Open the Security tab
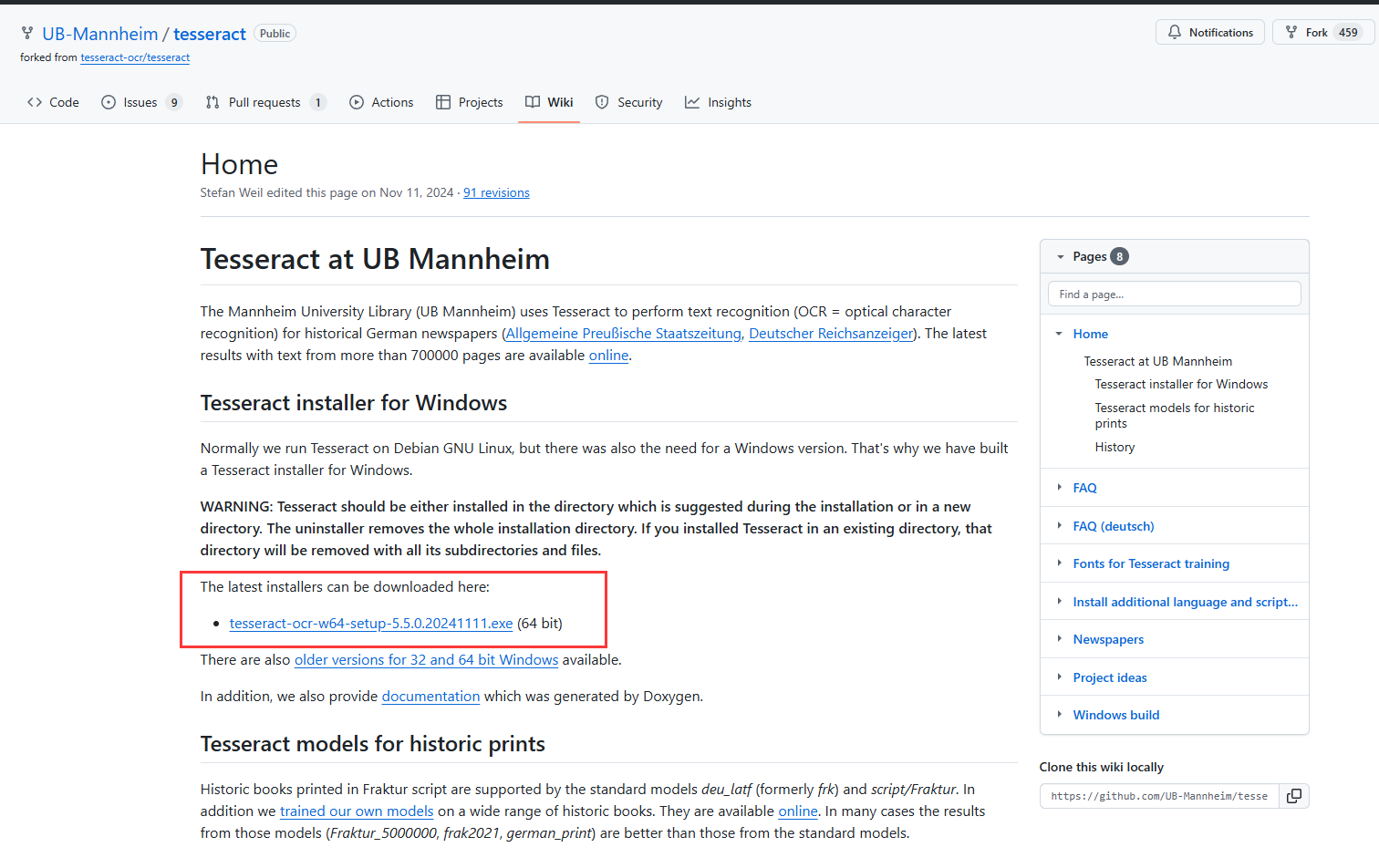This screenshot has height=868, width=1379. click(628, 102)
